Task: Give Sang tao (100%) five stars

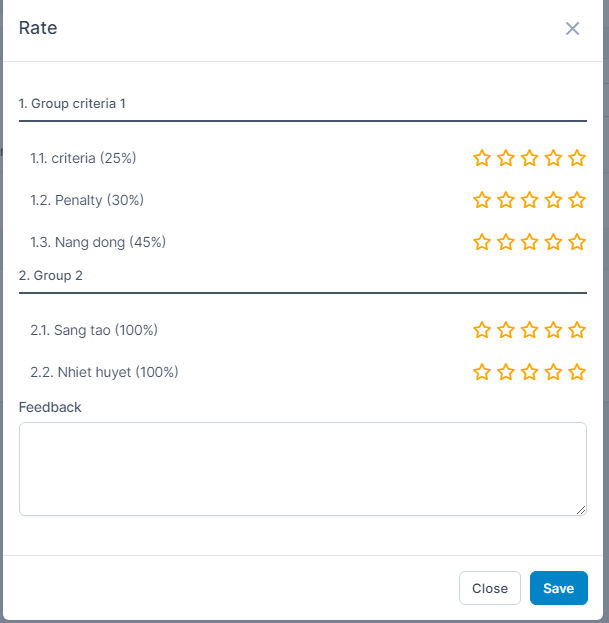Action: [x=577, y=330]
